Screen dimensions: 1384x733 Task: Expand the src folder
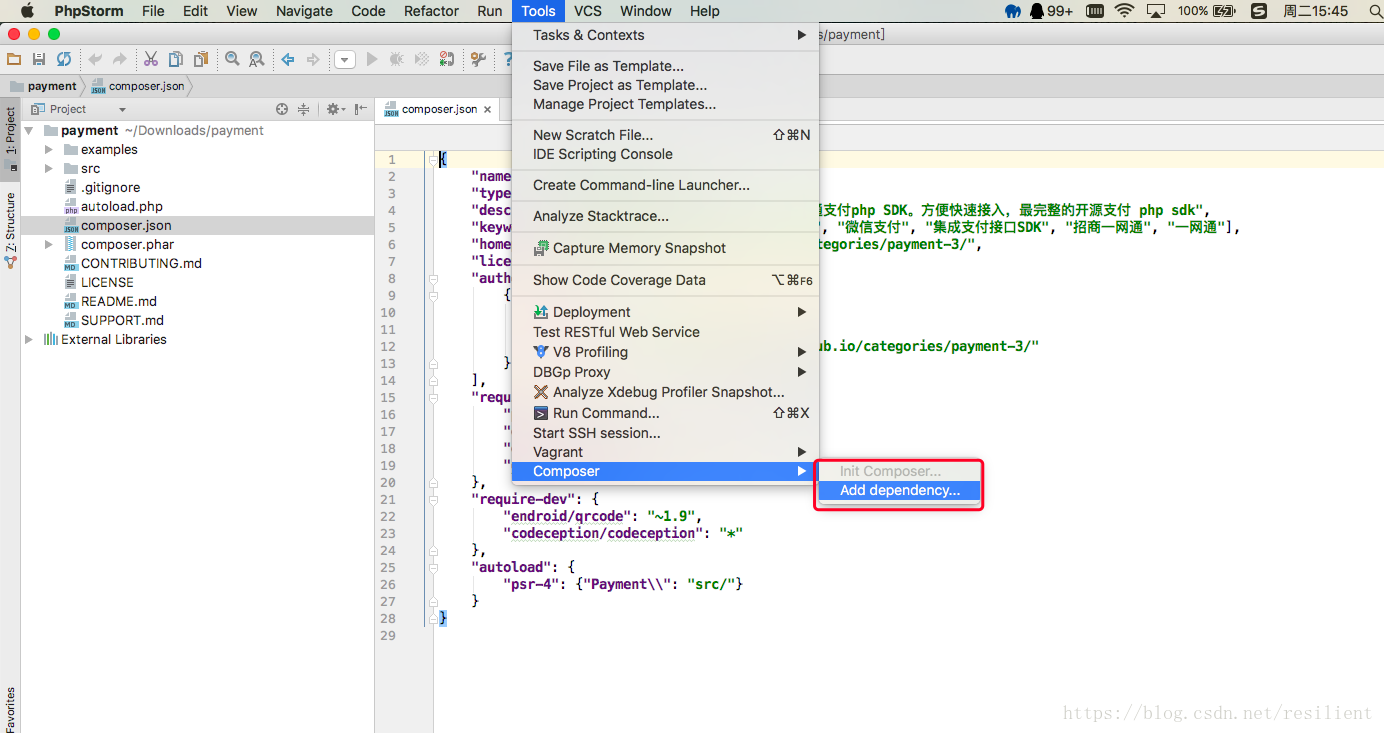[x=49, y=168]
